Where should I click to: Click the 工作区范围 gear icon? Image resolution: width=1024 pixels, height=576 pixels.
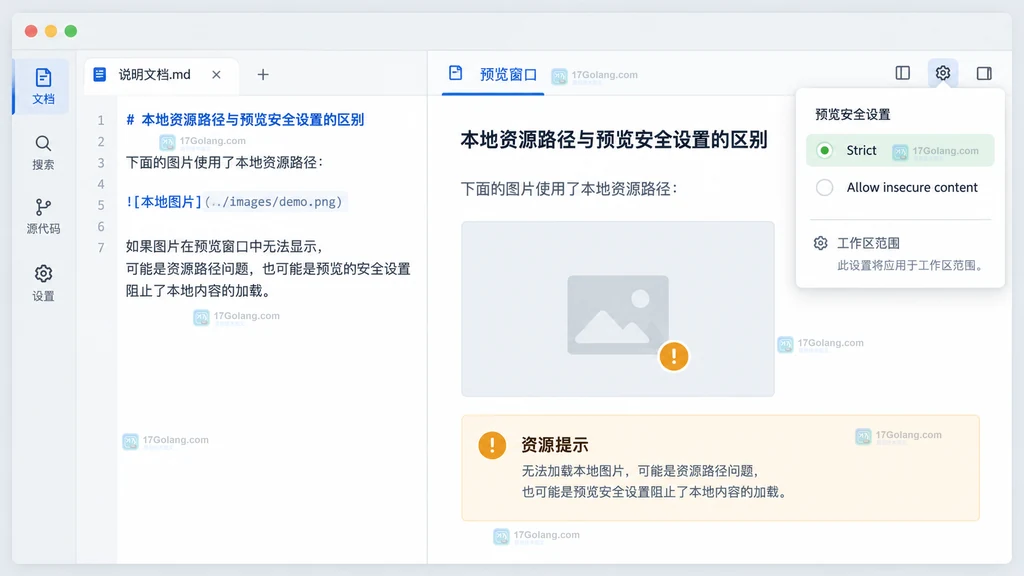(820, 243)
